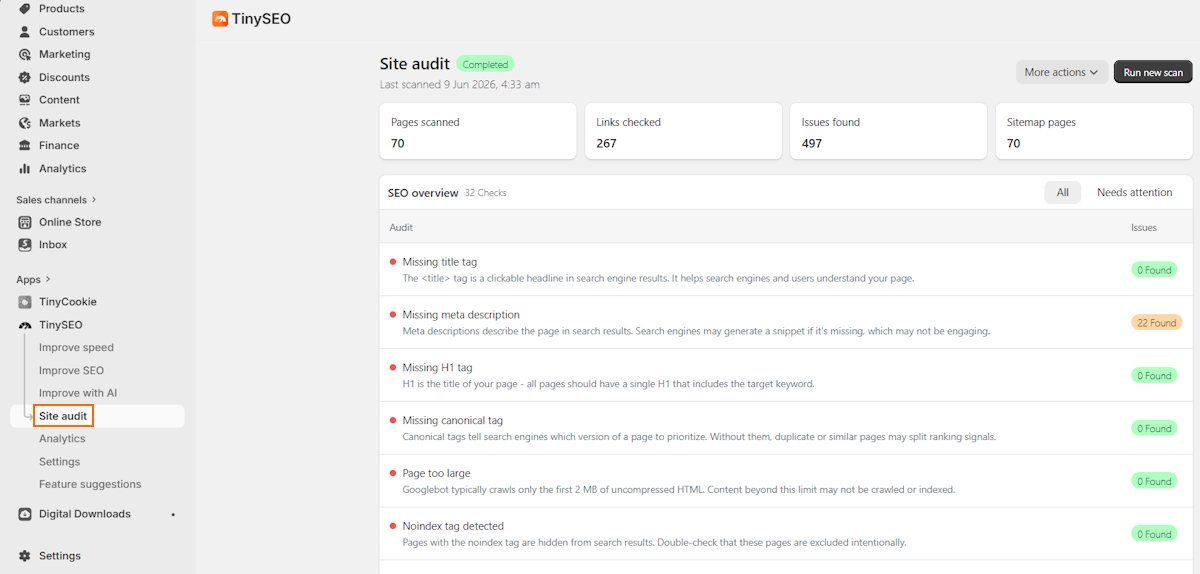This screenshot has width=1200, height=574.
Task: Click the Inbox channel icon
Action: click(x=25, y=244)
